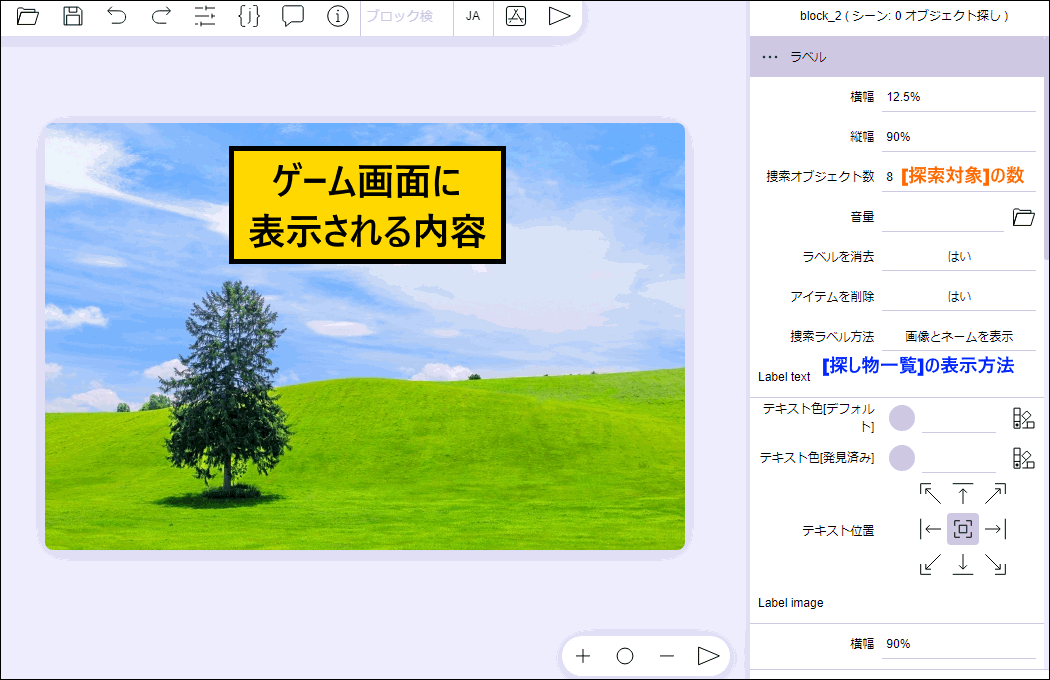Zoom in canvas with the plus button
Screen dimensions: 1050x680
[x=583, y=656]
